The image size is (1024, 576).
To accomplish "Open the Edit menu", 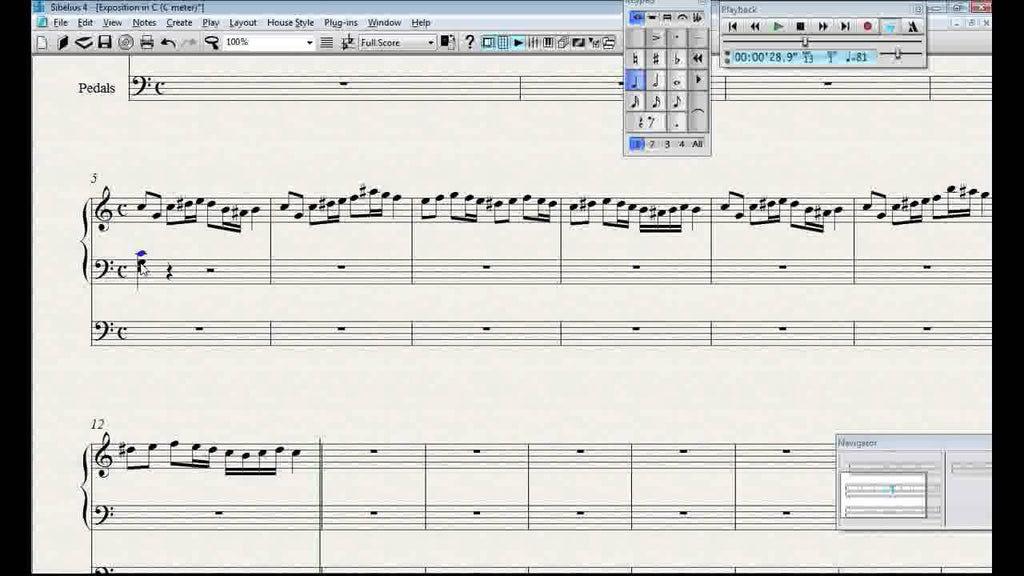I will pyautogui.click(x=85, y=22).
